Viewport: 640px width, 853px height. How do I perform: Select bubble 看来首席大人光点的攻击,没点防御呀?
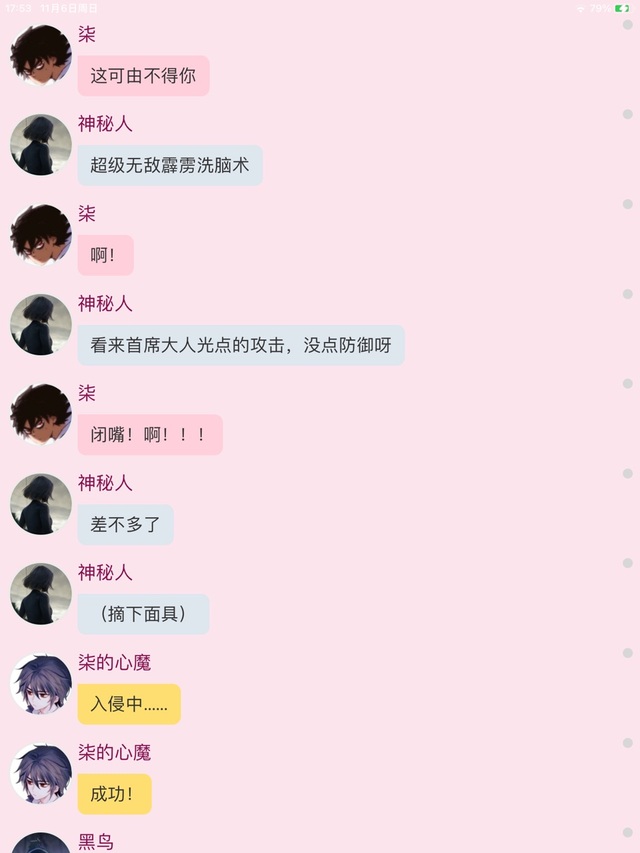coord(241,345)
